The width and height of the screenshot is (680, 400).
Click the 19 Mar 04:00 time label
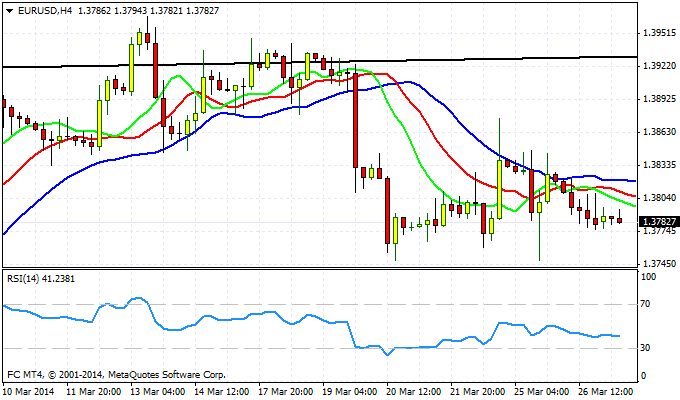(x=350, y=391)
